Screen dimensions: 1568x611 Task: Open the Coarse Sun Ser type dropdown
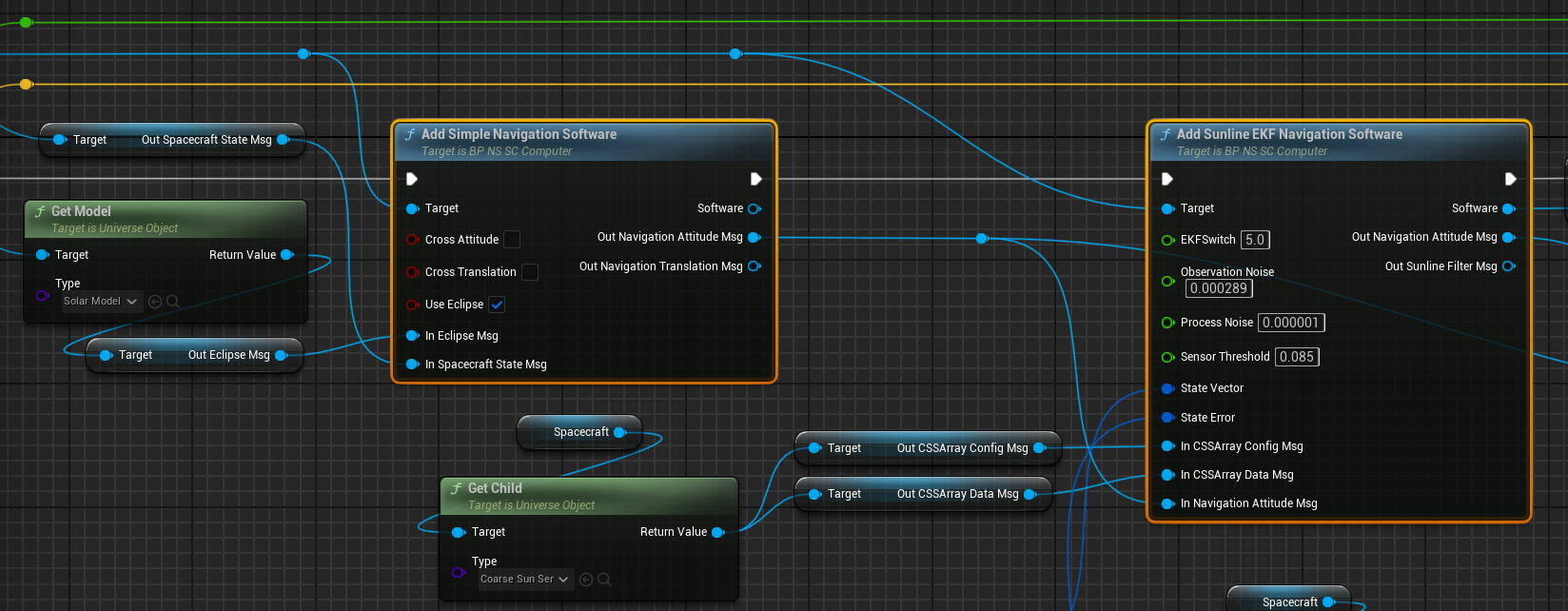pyautogui.click(x=524, y=580)
